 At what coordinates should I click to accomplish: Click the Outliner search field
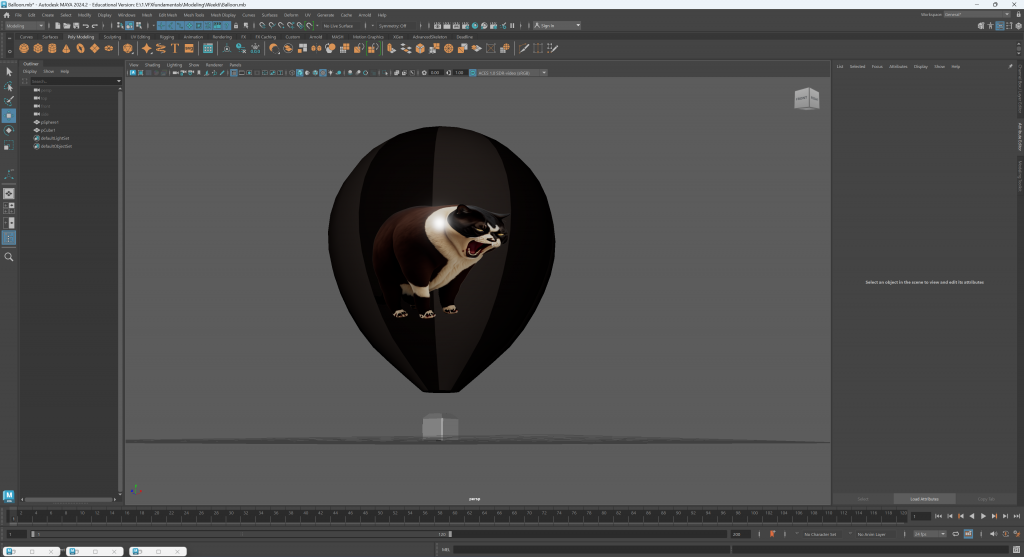click(x=73, y=81)
